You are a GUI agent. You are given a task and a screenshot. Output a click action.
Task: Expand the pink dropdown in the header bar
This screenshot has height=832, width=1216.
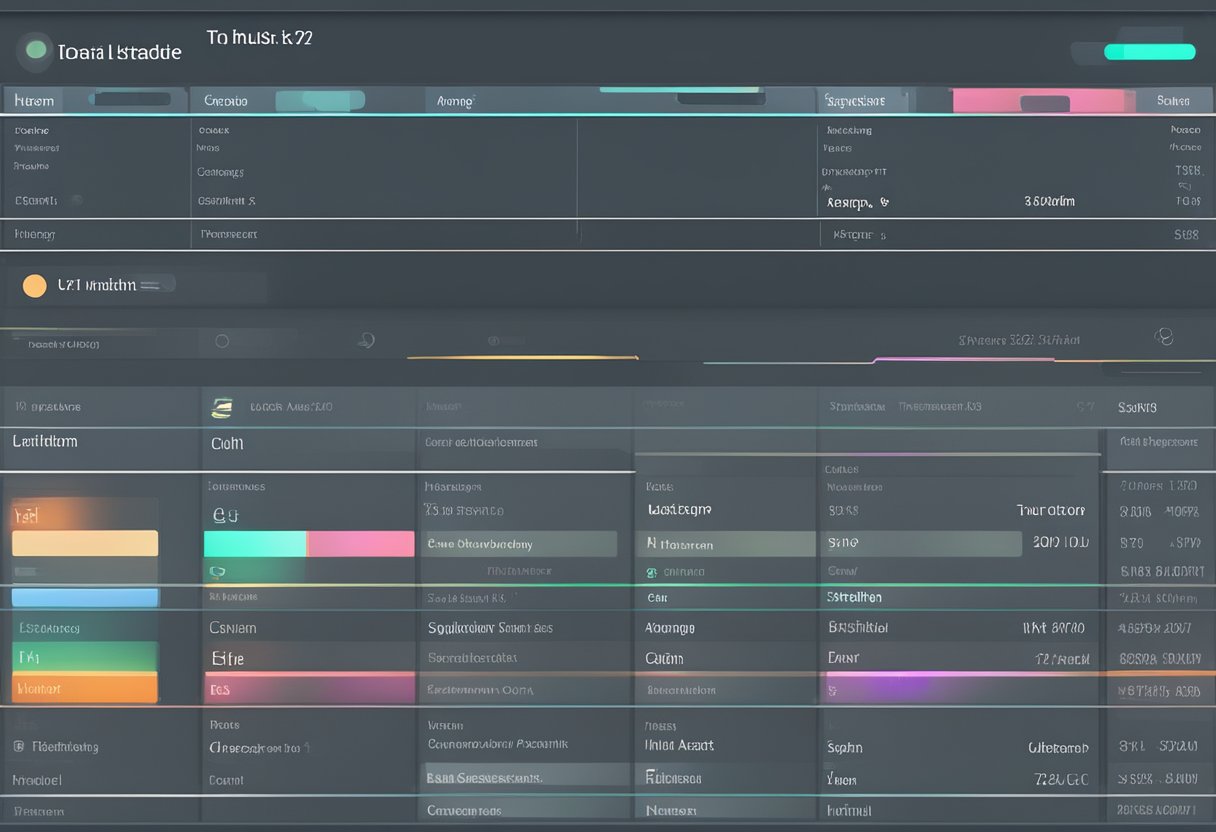tap(1038, 101)
